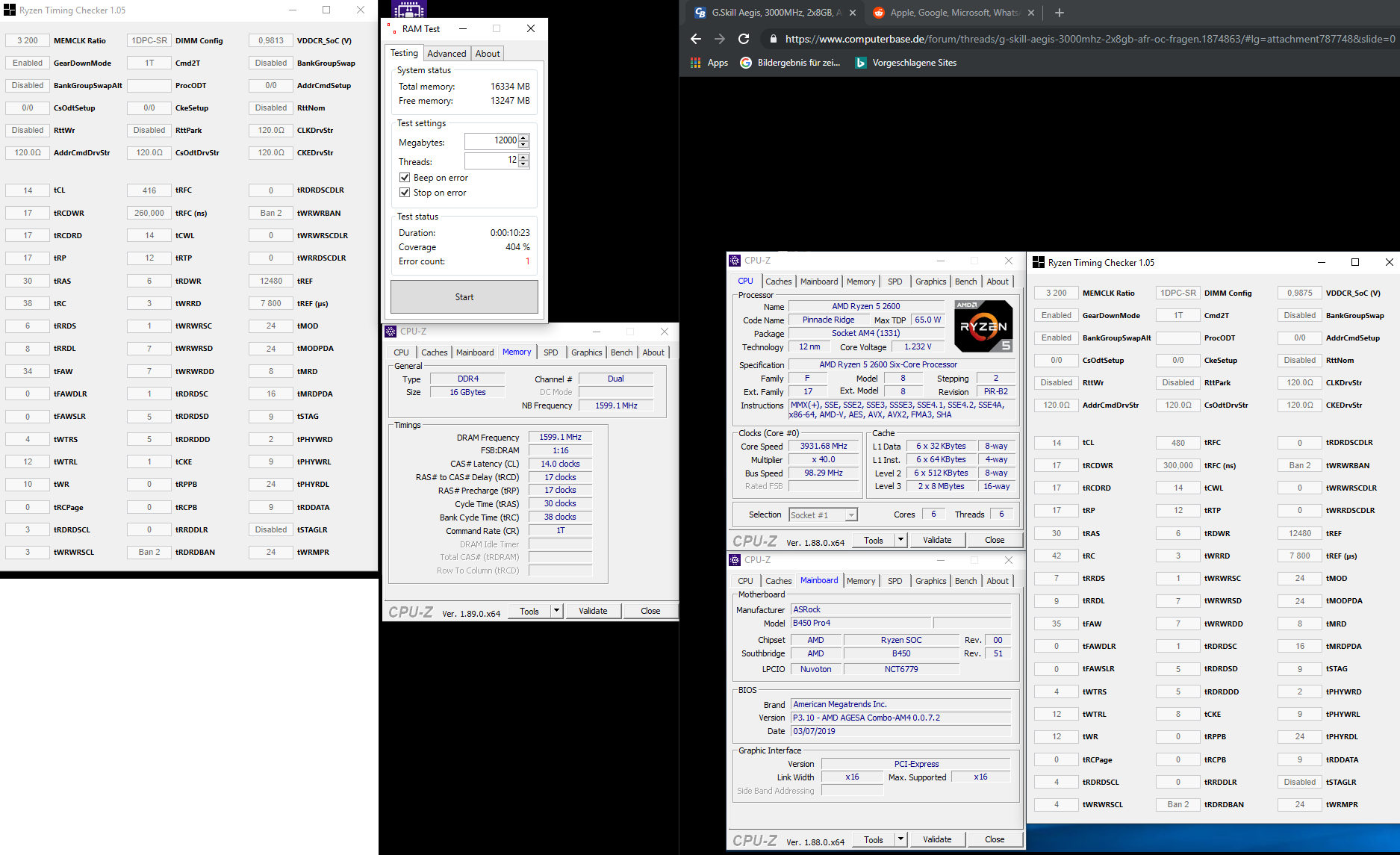Click Close button in CPU-Z Mainboard window
The image size is (1400, 855).
click(995, 839)
